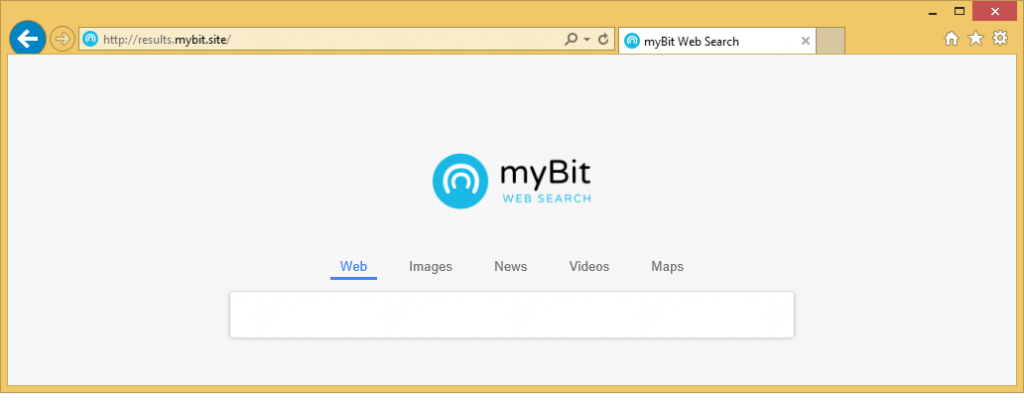Click the browser Back arrow button
Image resolution: width=1024 pixels, height=402 pixels.
coord(28,38)
